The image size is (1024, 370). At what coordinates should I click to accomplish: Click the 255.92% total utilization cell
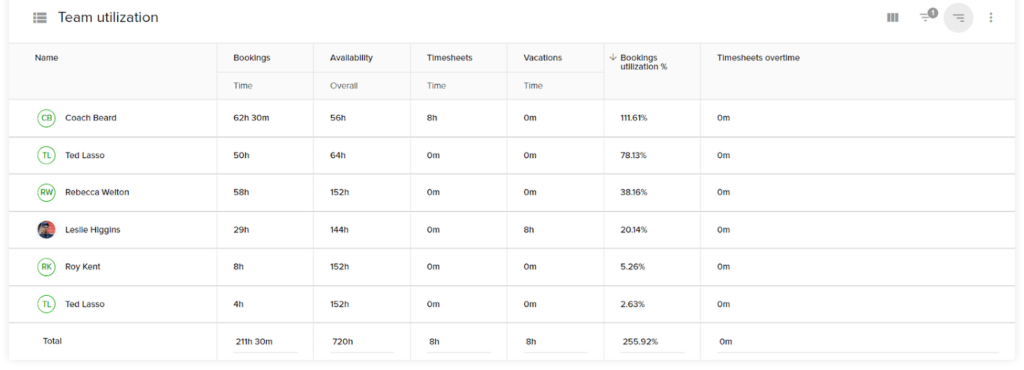point(652,342)
